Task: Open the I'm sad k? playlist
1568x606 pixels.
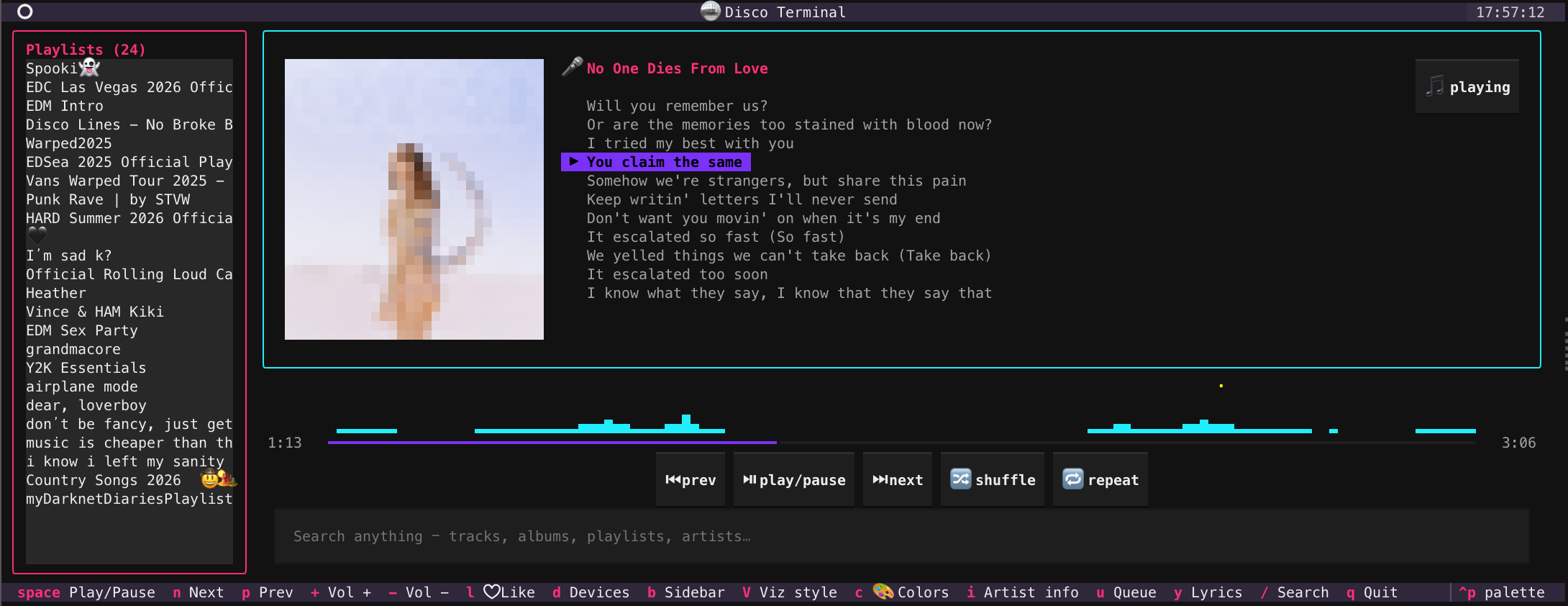Action: [x=129, y=255]
